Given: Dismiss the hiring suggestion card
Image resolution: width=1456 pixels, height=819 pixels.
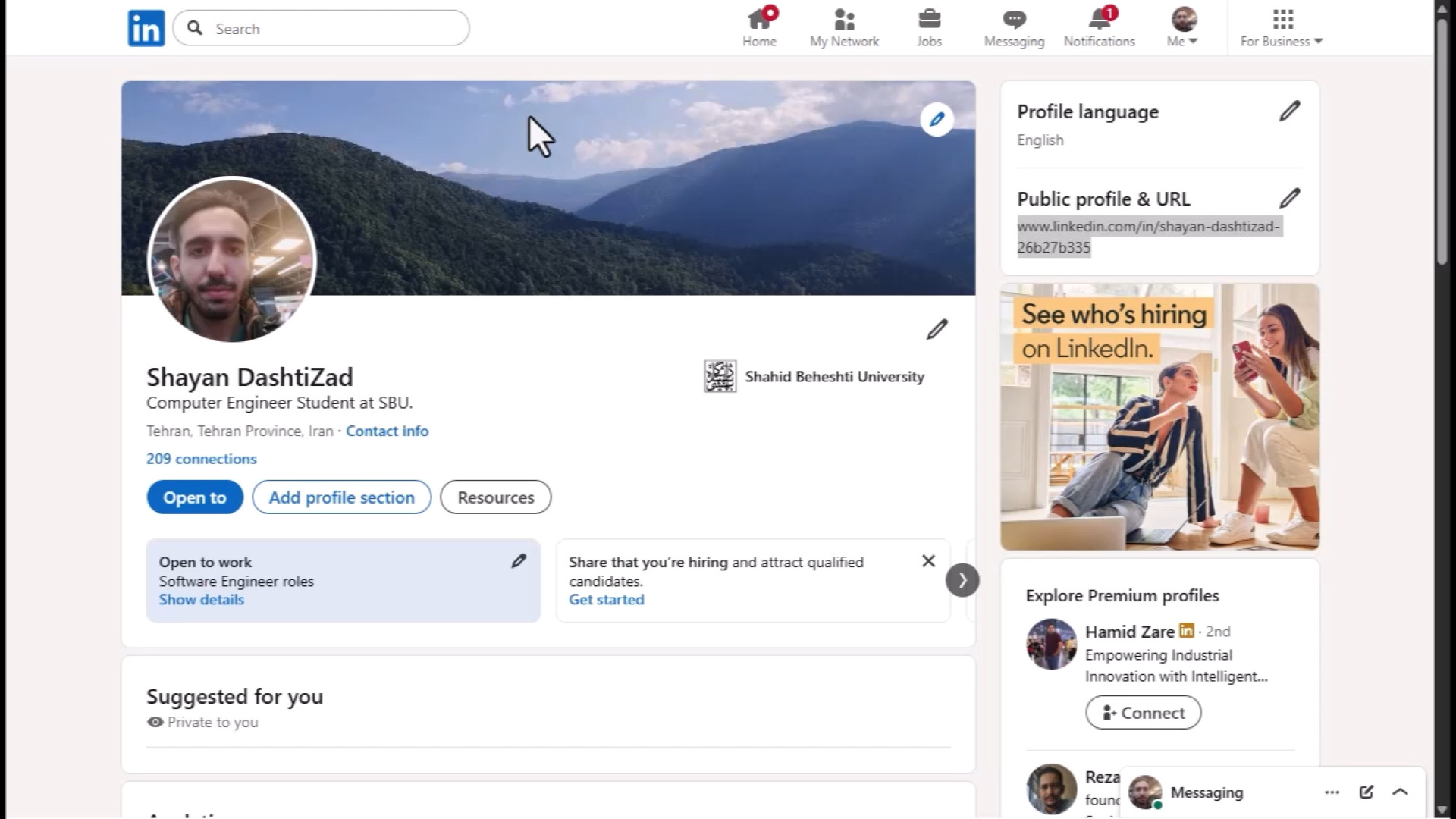Looking at the screenshot, I should click(x=928, y=561).
